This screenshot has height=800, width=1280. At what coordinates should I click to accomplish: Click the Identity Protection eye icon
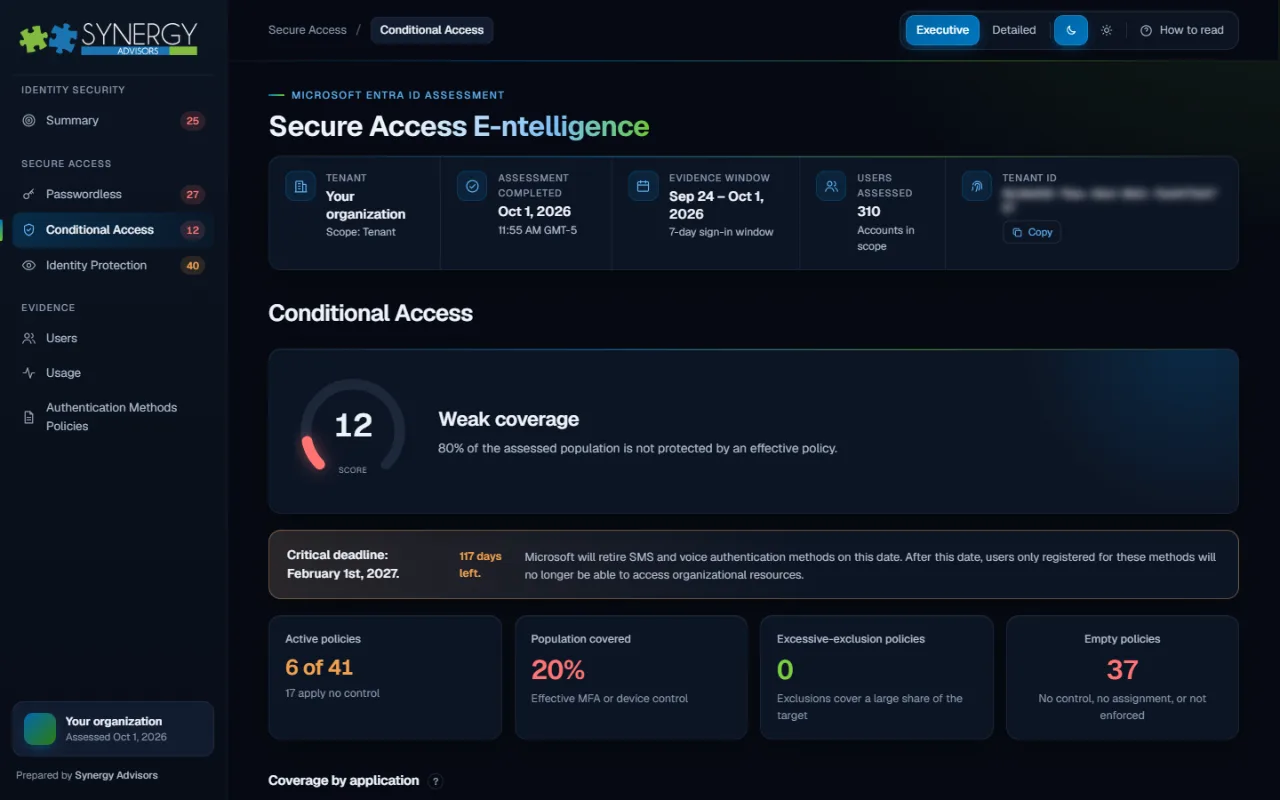click(29, 265)
